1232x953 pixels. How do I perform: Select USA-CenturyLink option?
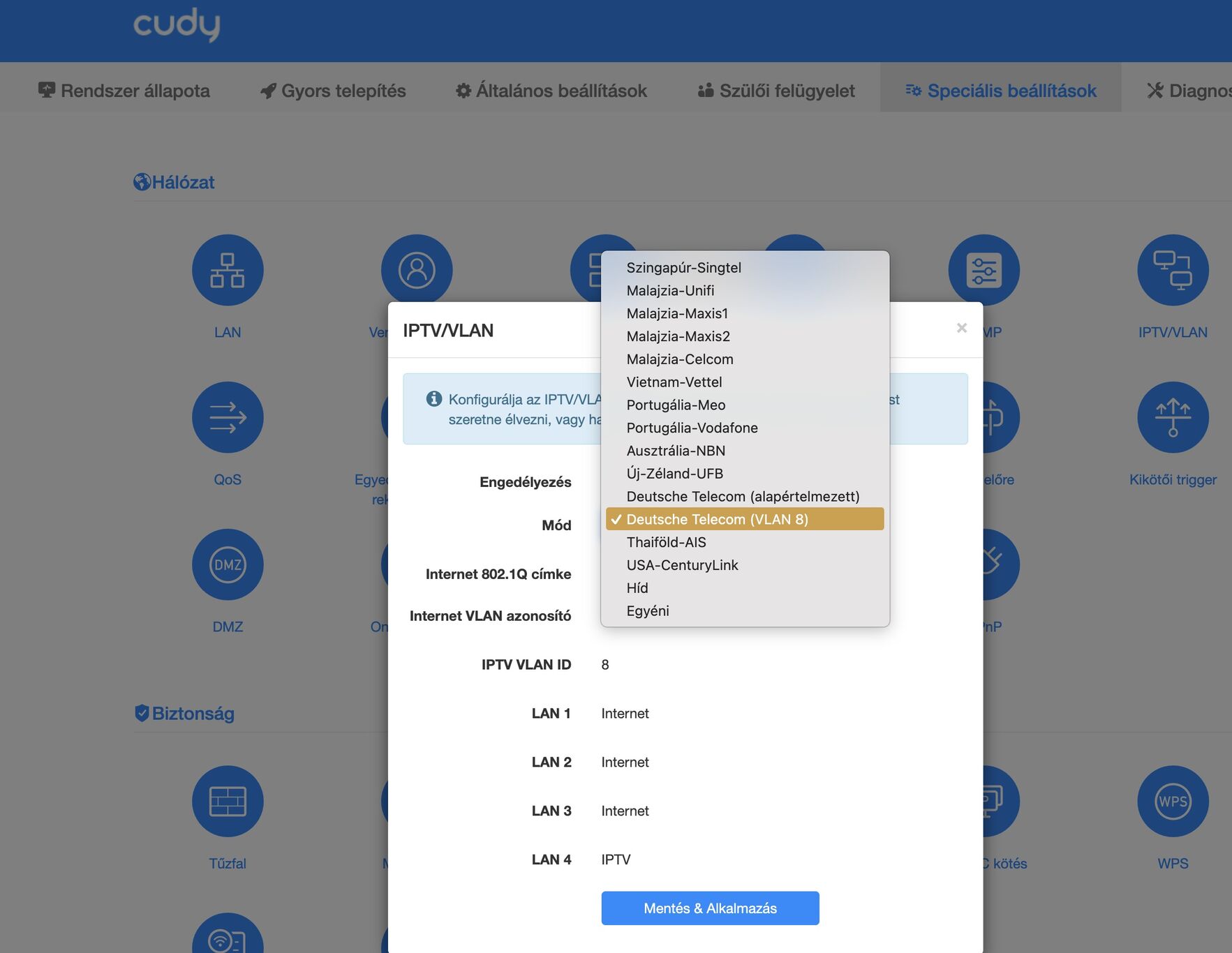[745, 565]
